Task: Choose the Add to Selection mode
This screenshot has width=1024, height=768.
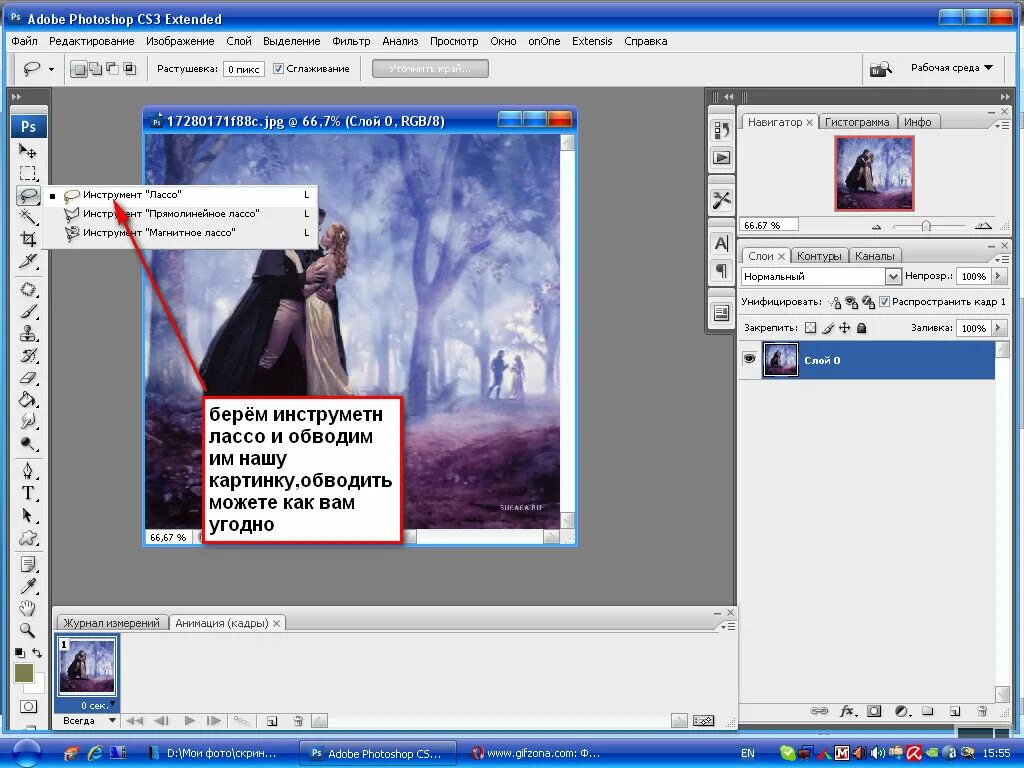Action: pyautogui.click(x=95, y=69)
